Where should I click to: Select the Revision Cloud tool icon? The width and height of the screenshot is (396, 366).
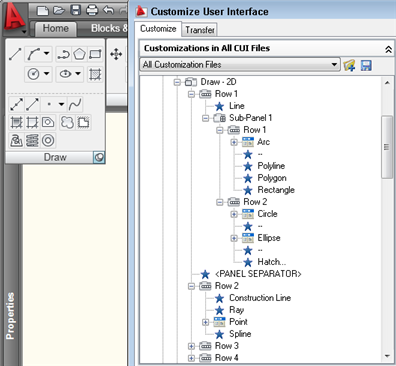[67, 123]
